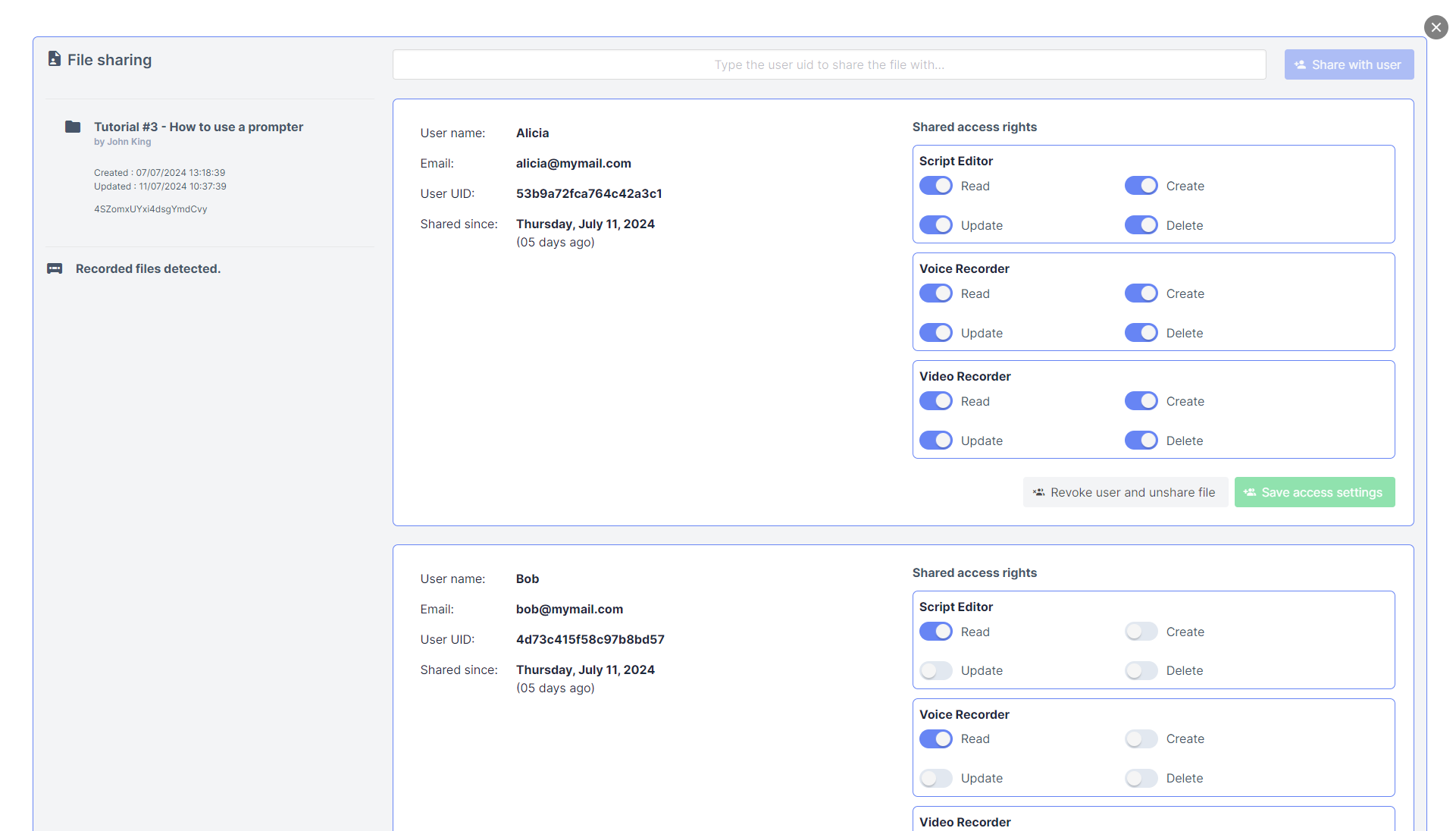Enable Bob's Voice Recorder Update access
Screen dimensions: 1456x831
(x=936, y=779)
